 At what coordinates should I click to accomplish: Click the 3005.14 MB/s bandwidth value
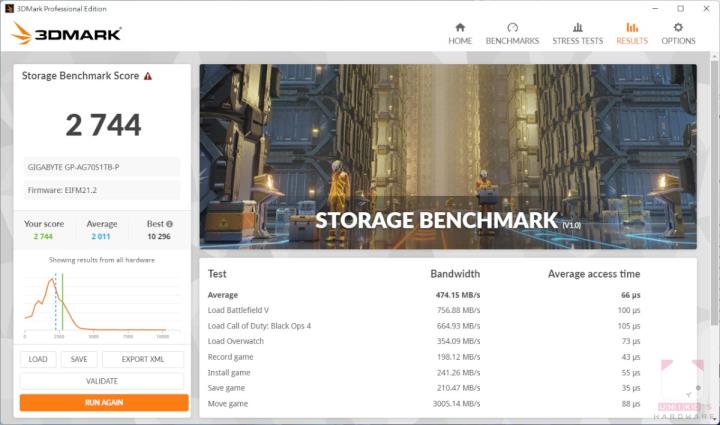456,404
